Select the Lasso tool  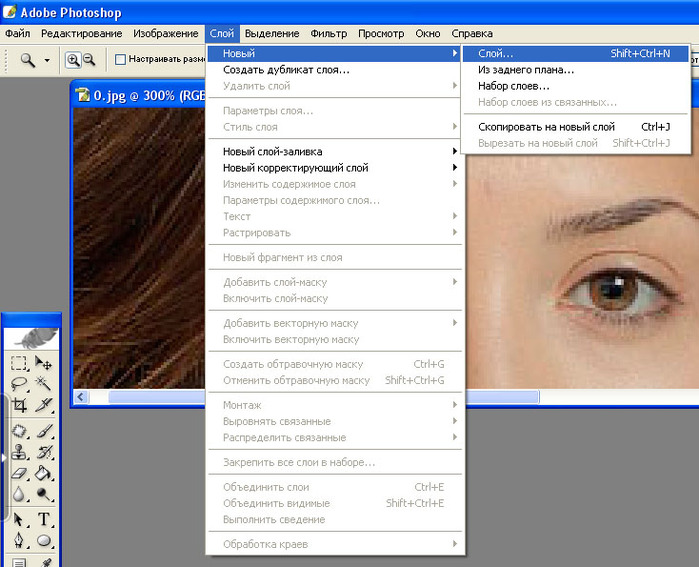pyautogui.click(x=19, y=384)
